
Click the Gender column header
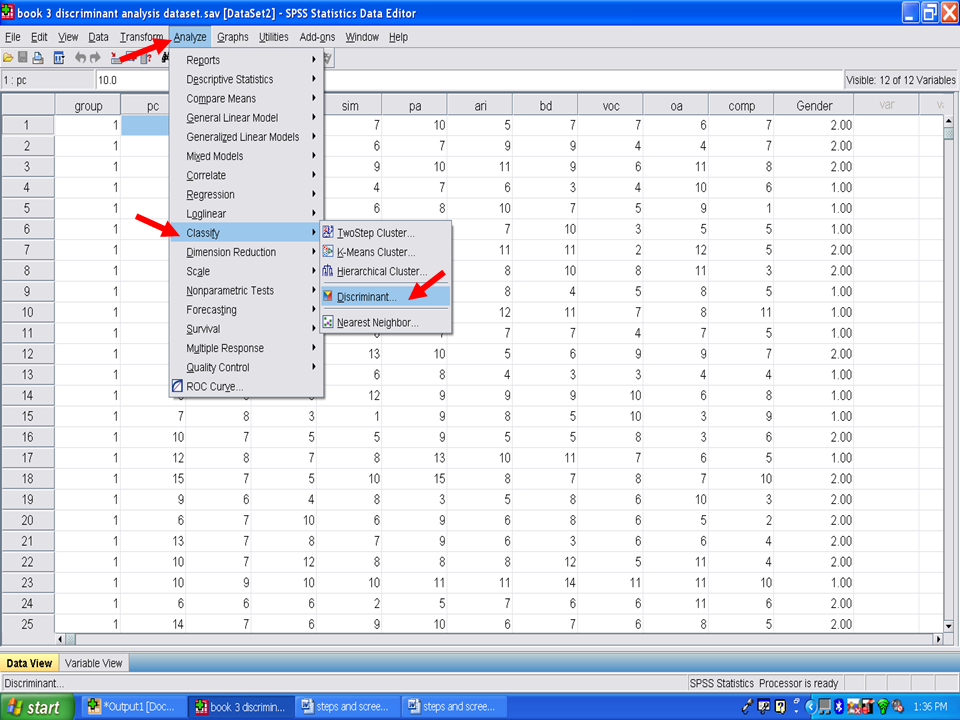(813, 106)
